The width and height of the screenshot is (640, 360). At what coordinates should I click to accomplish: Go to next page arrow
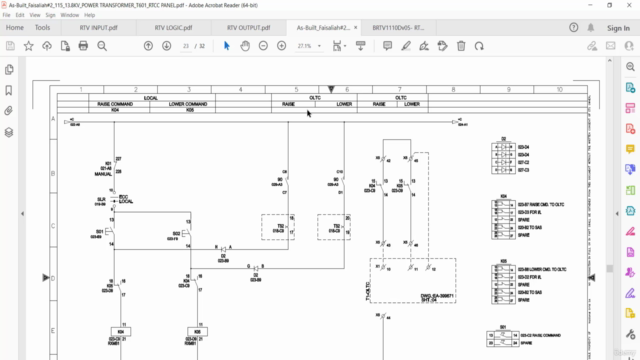[167, 46]
